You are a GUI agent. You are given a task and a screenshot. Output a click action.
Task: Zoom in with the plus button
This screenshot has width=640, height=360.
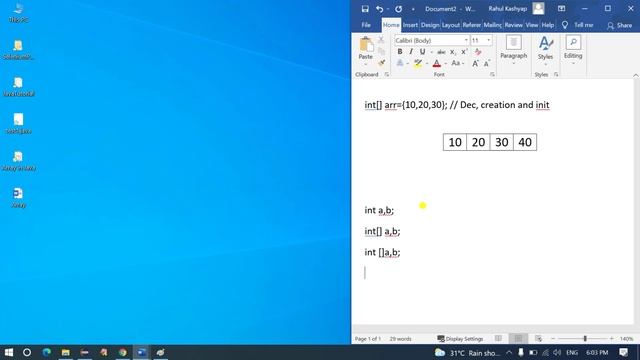point(611,339)
